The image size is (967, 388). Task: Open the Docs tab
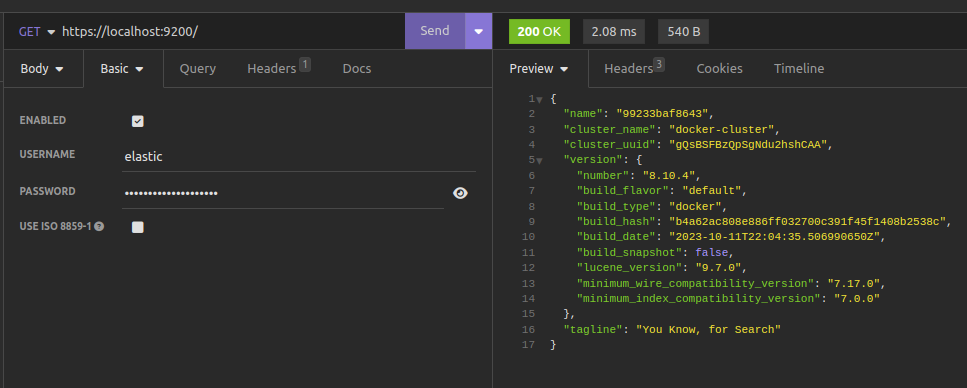point(356,68)
